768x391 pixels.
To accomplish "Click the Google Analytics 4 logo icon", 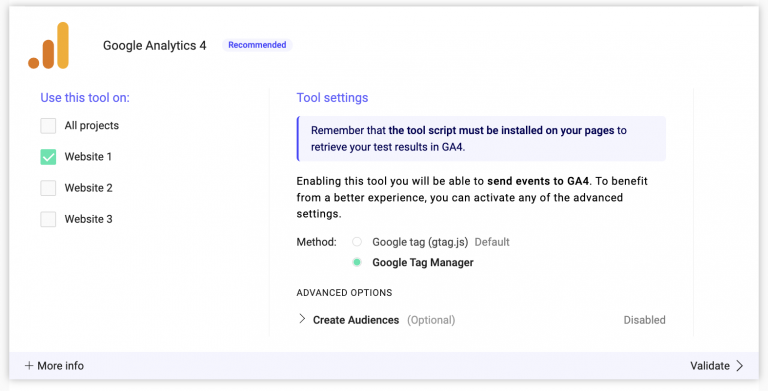I will point(48,46).
